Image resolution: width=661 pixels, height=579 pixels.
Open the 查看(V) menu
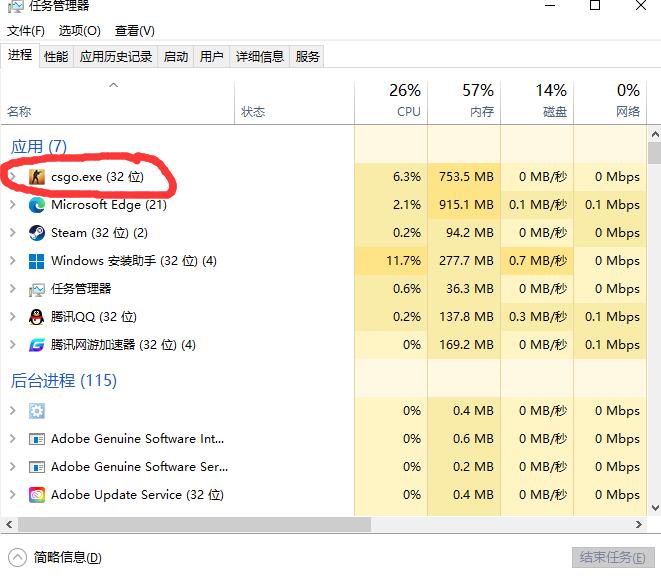pyautogui.click(x=134, y=31)
